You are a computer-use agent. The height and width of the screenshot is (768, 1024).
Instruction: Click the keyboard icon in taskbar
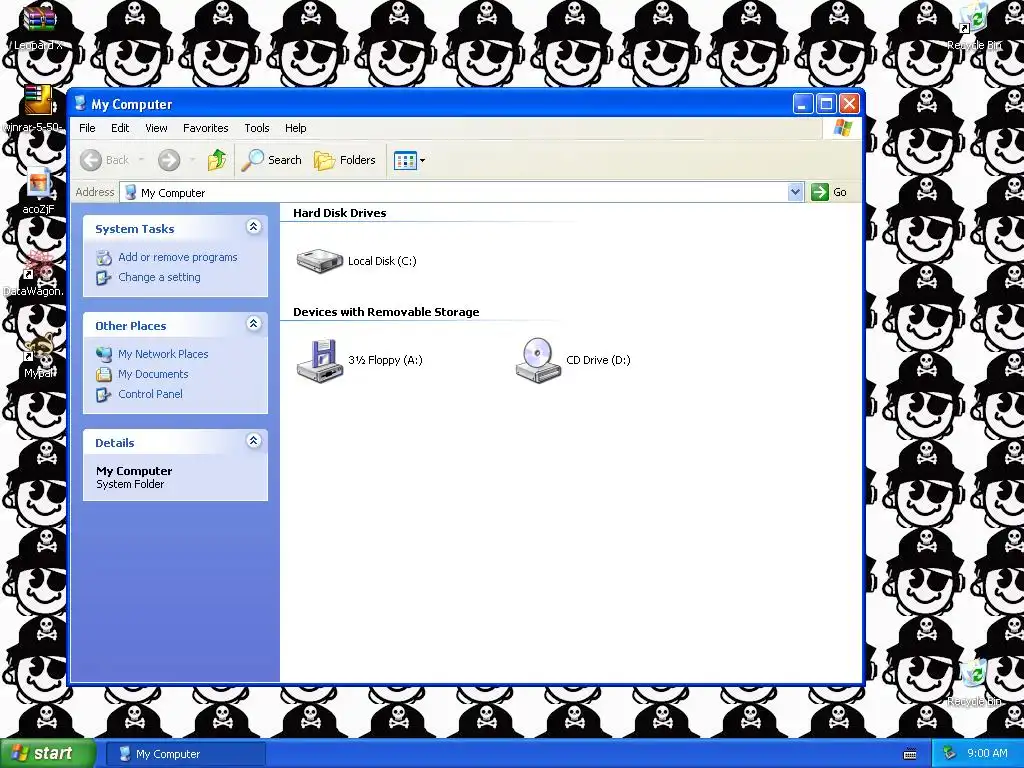910,754
